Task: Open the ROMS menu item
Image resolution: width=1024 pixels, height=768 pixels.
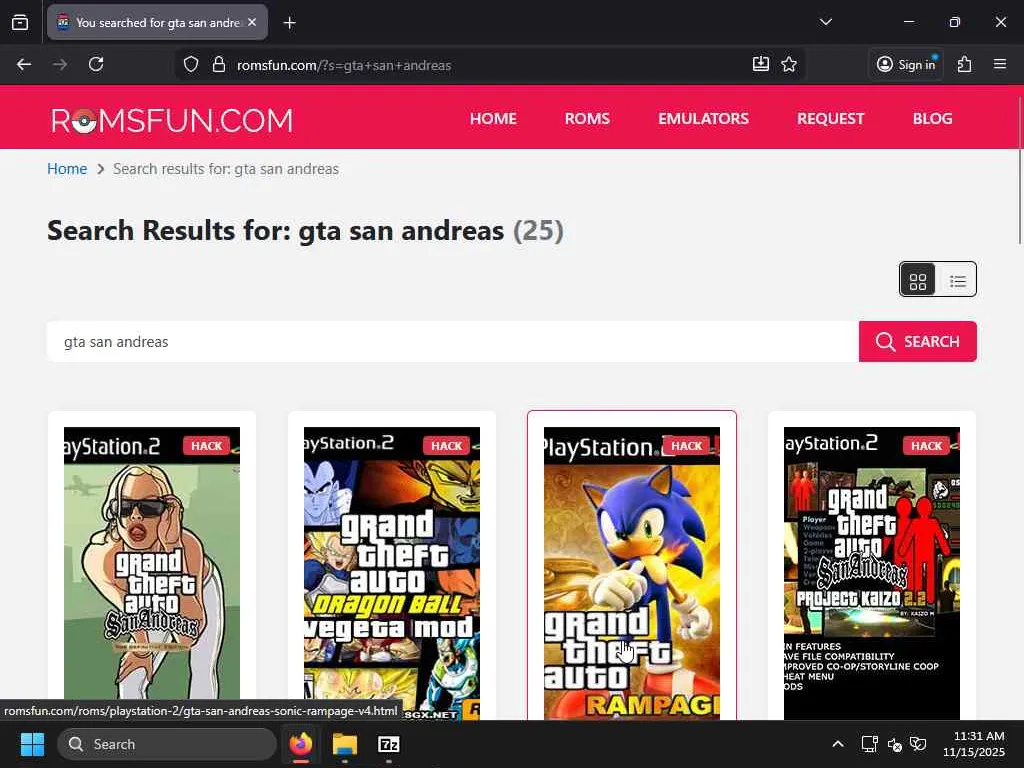Action: coord(587,119)
